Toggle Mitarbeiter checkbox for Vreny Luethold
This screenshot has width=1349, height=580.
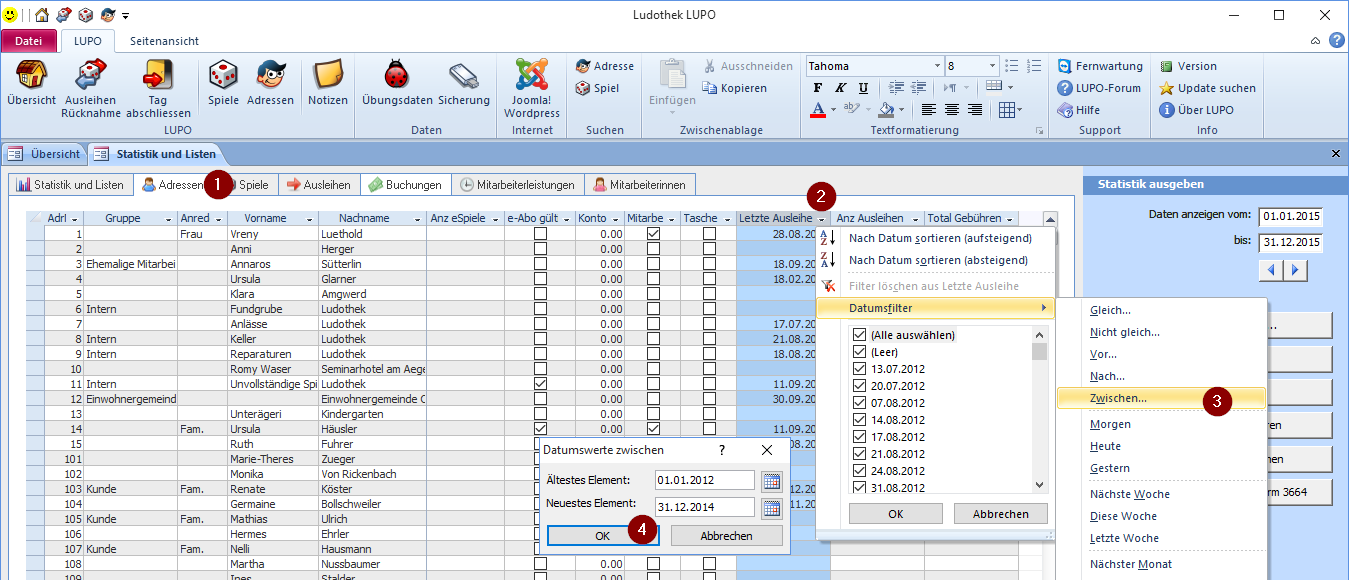point(653,234)
